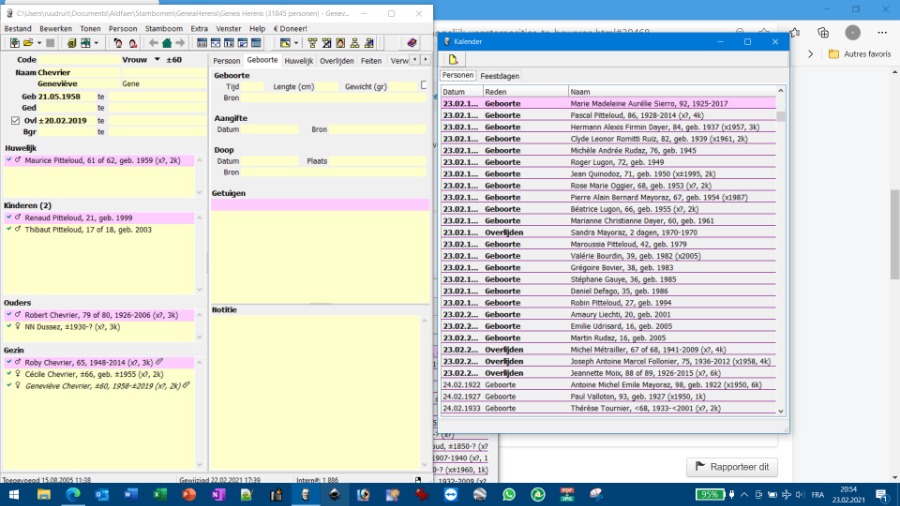Open the Stamboom menu
This screenshot has width=900, height=506.
pyautogui.click(x=164, y=29)
